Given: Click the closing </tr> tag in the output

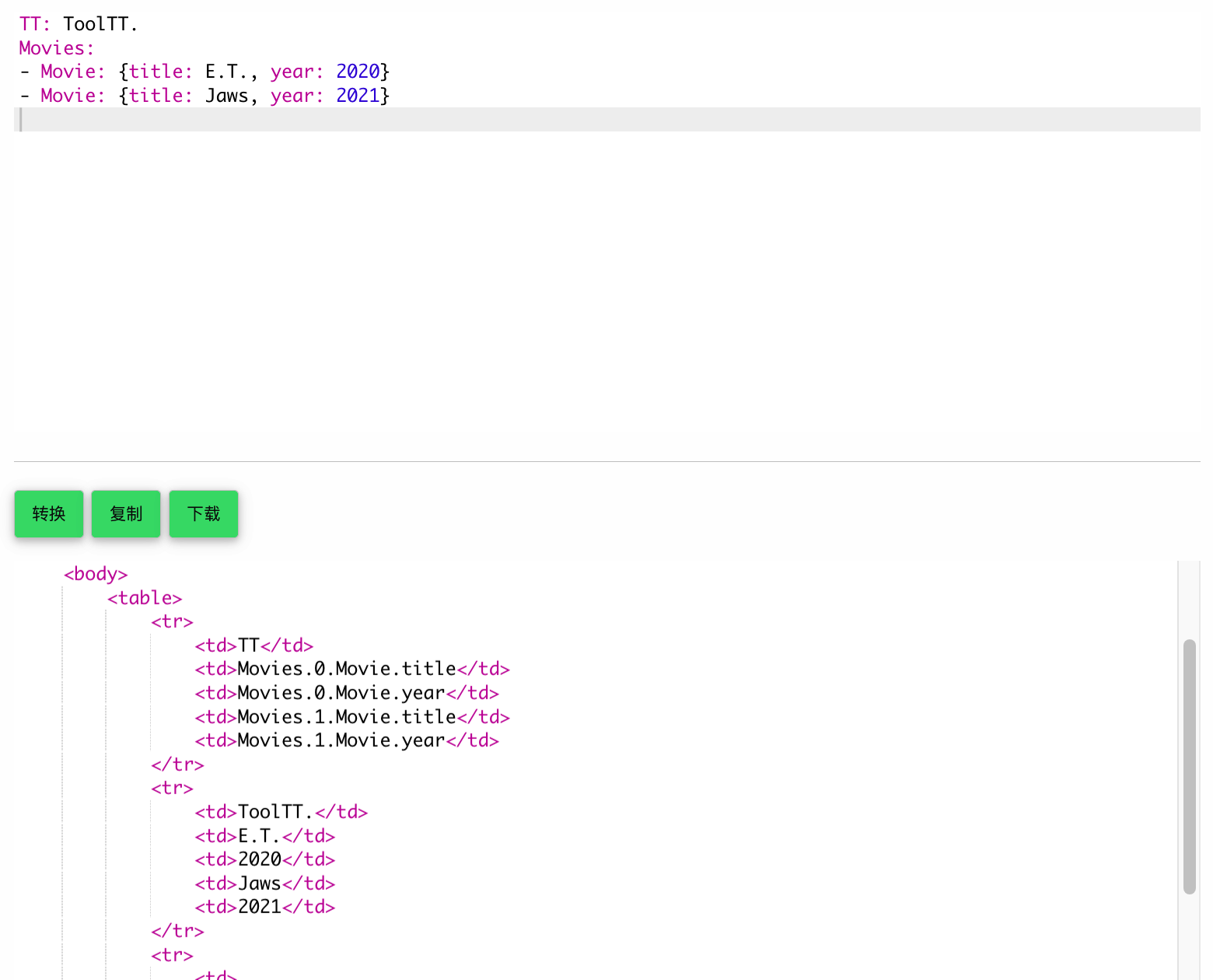Looking at the screenshot, I should [x=177, y=765].
